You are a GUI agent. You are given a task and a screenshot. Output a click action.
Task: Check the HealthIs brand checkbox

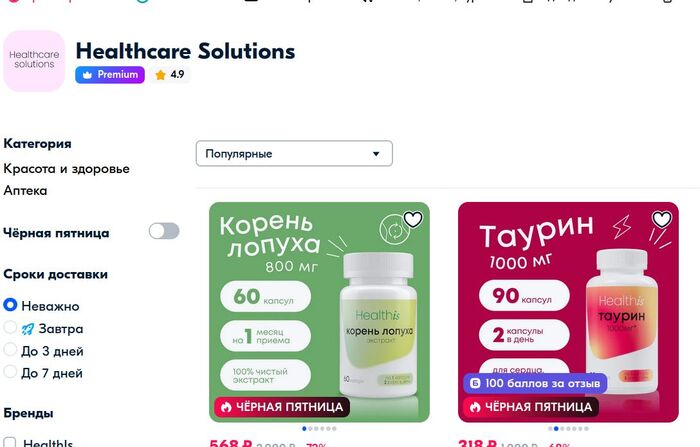coord(10,443)
